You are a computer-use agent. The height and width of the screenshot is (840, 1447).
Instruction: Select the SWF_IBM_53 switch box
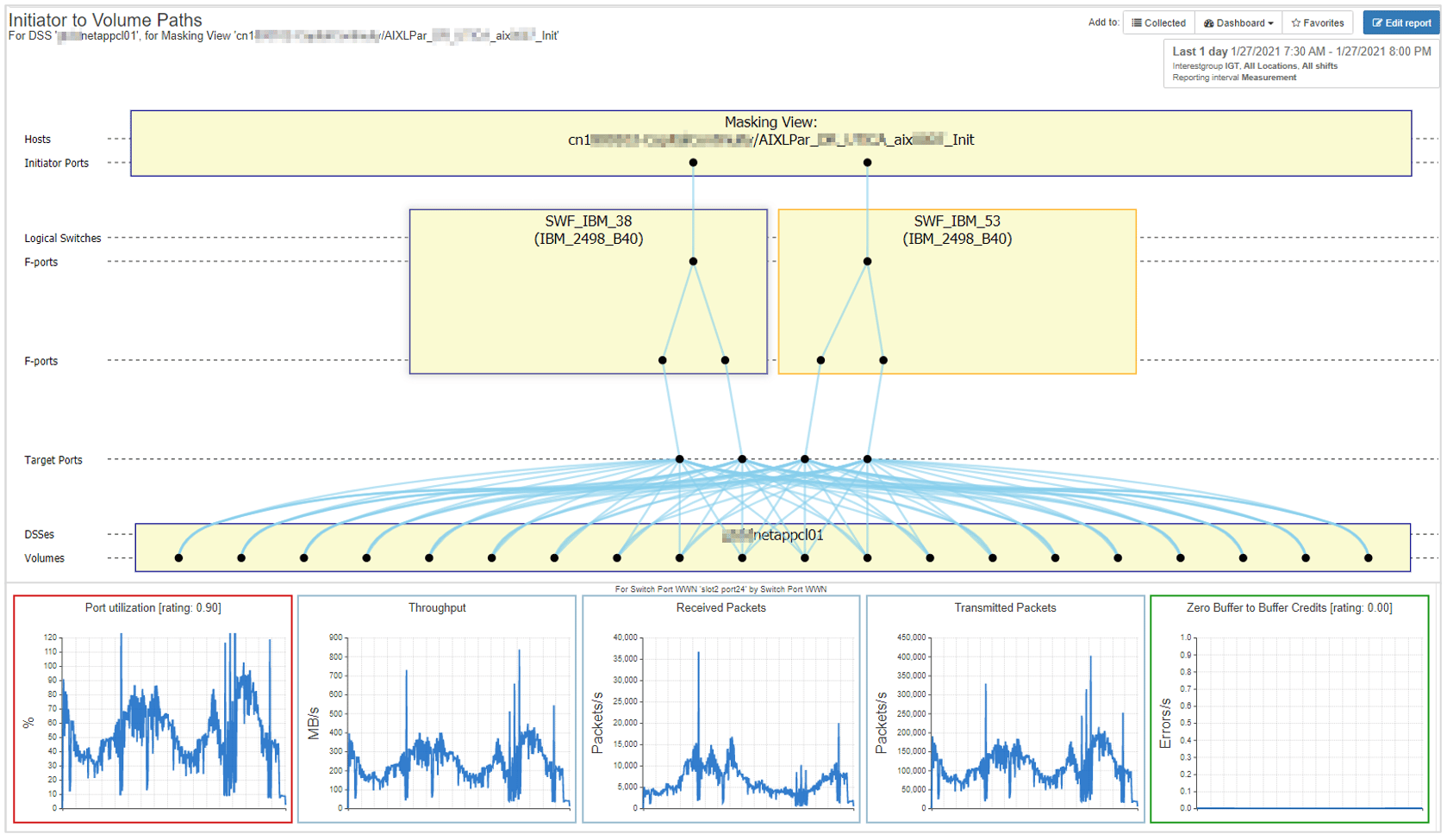(957, 291)
